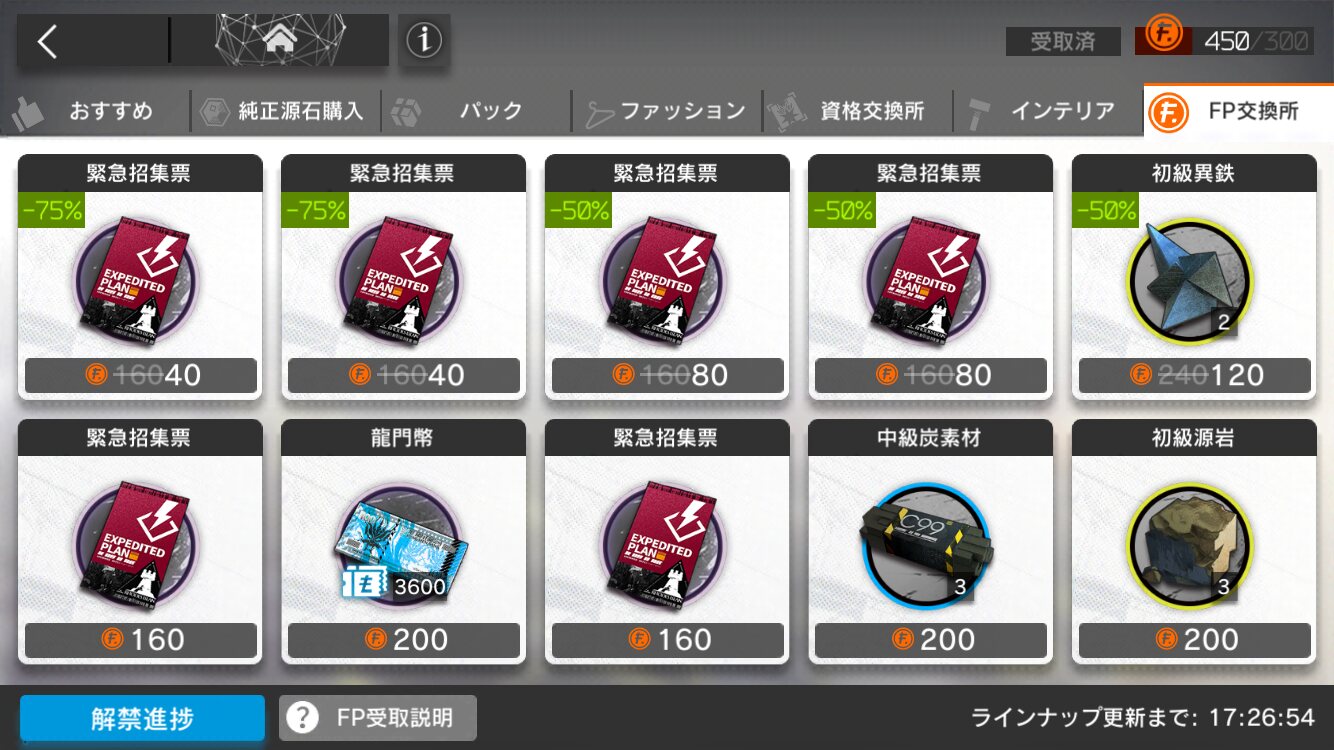Buy third 緊急招集票 priced at 80
Viewport: 1334px width, 750px height.
tap(667, 277)
